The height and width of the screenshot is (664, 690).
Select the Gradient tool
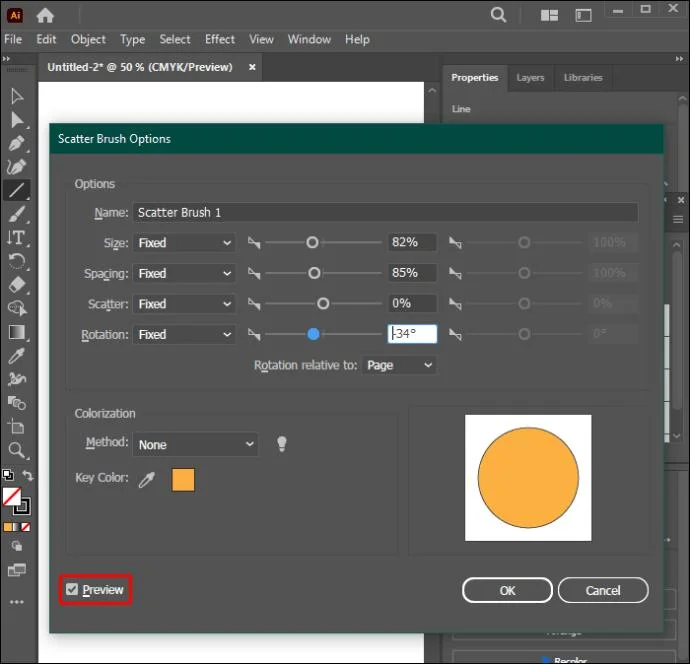[17, 332]
